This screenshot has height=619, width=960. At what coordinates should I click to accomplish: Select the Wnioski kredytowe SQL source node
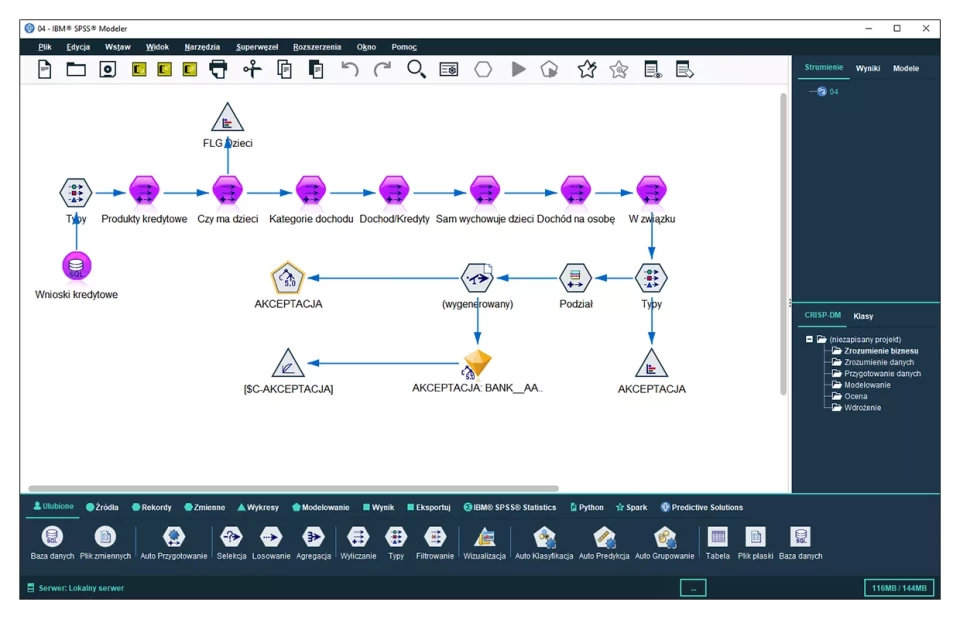pos(77,266)
